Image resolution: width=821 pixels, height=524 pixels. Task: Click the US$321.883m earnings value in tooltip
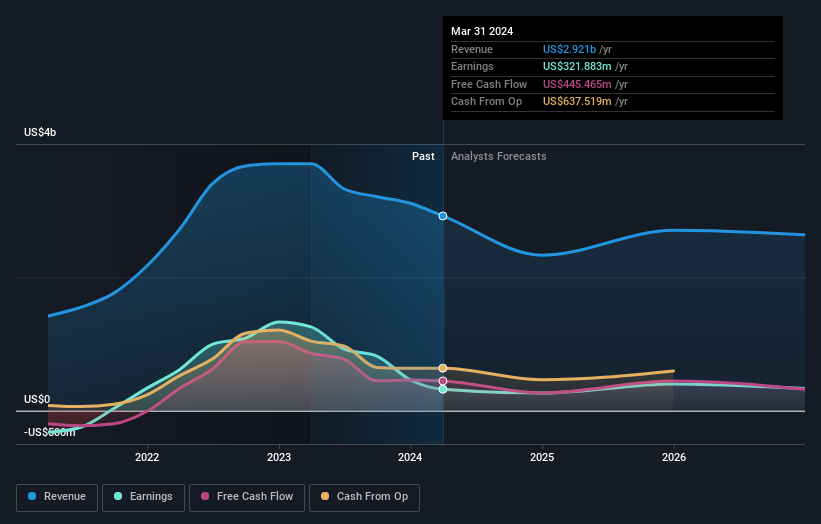(x=577, y=66)
